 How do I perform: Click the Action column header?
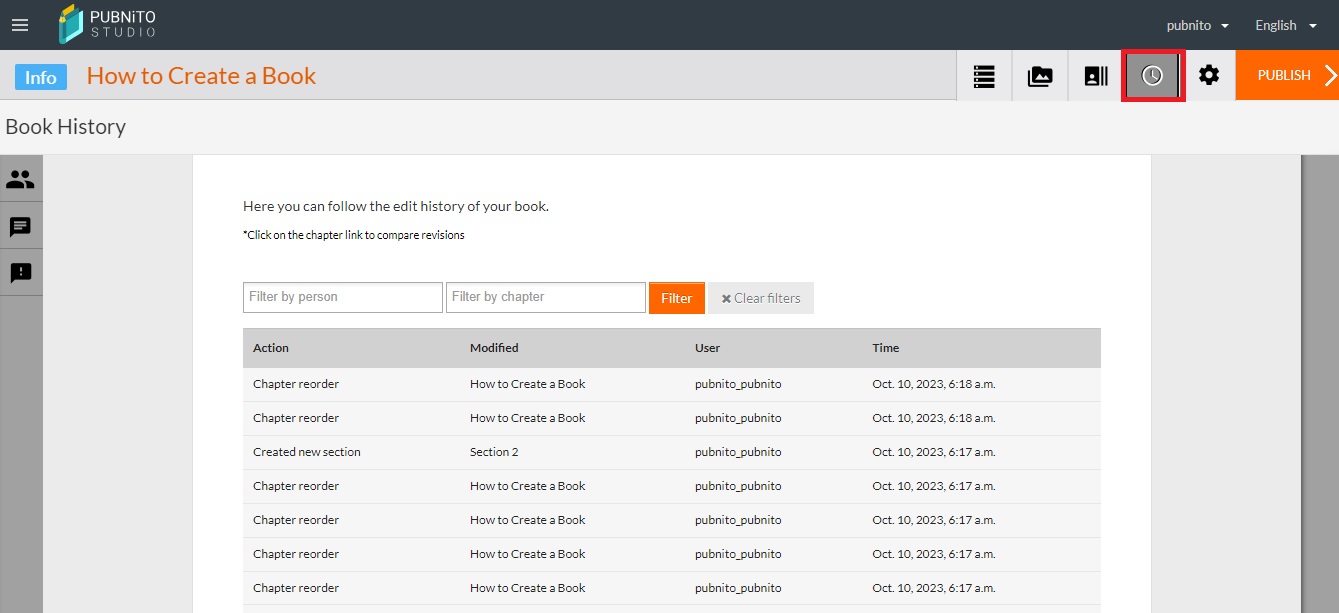271,348
